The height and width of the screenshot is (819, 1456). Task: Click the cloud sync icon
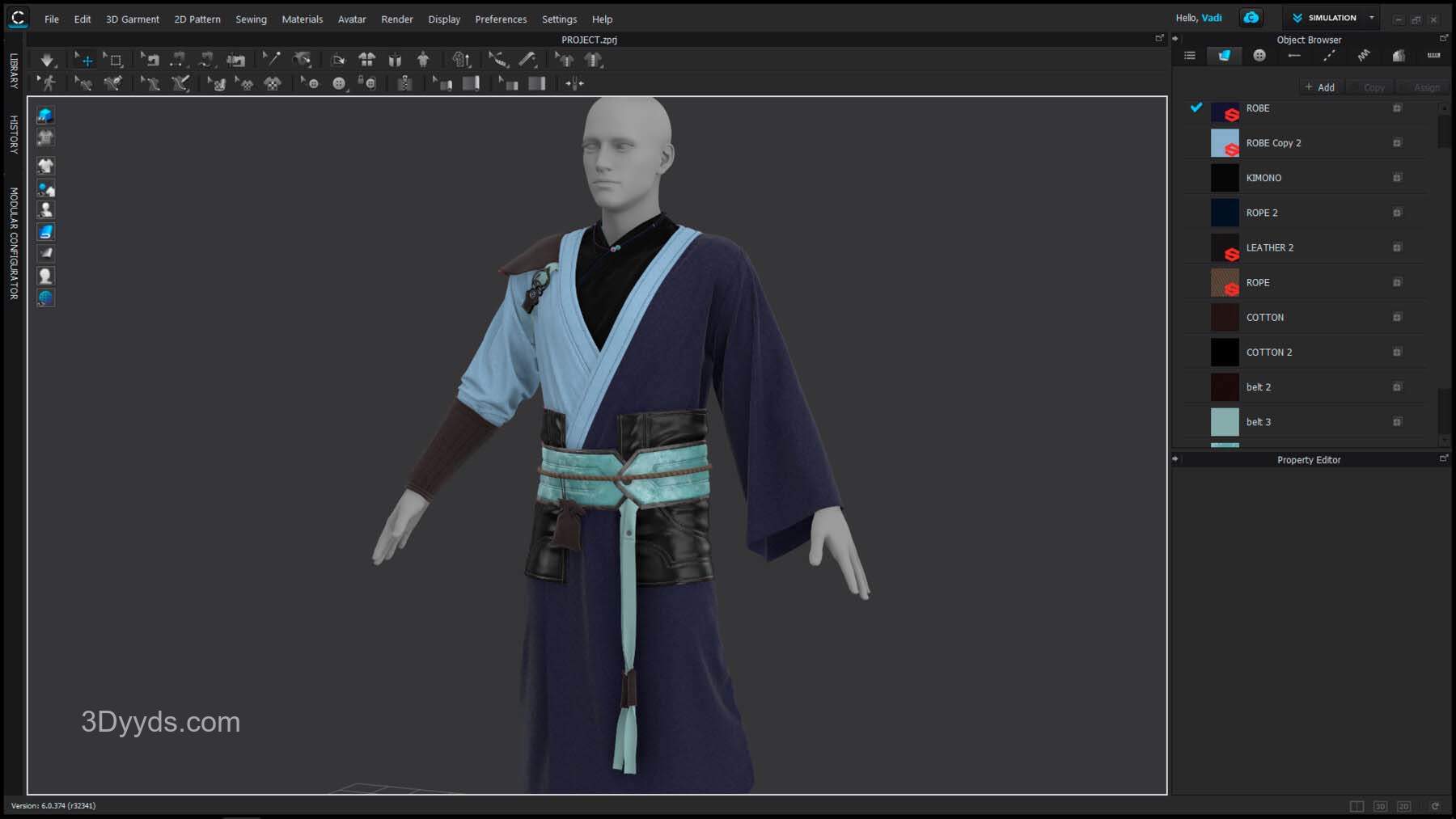(x=1251, y=18)
